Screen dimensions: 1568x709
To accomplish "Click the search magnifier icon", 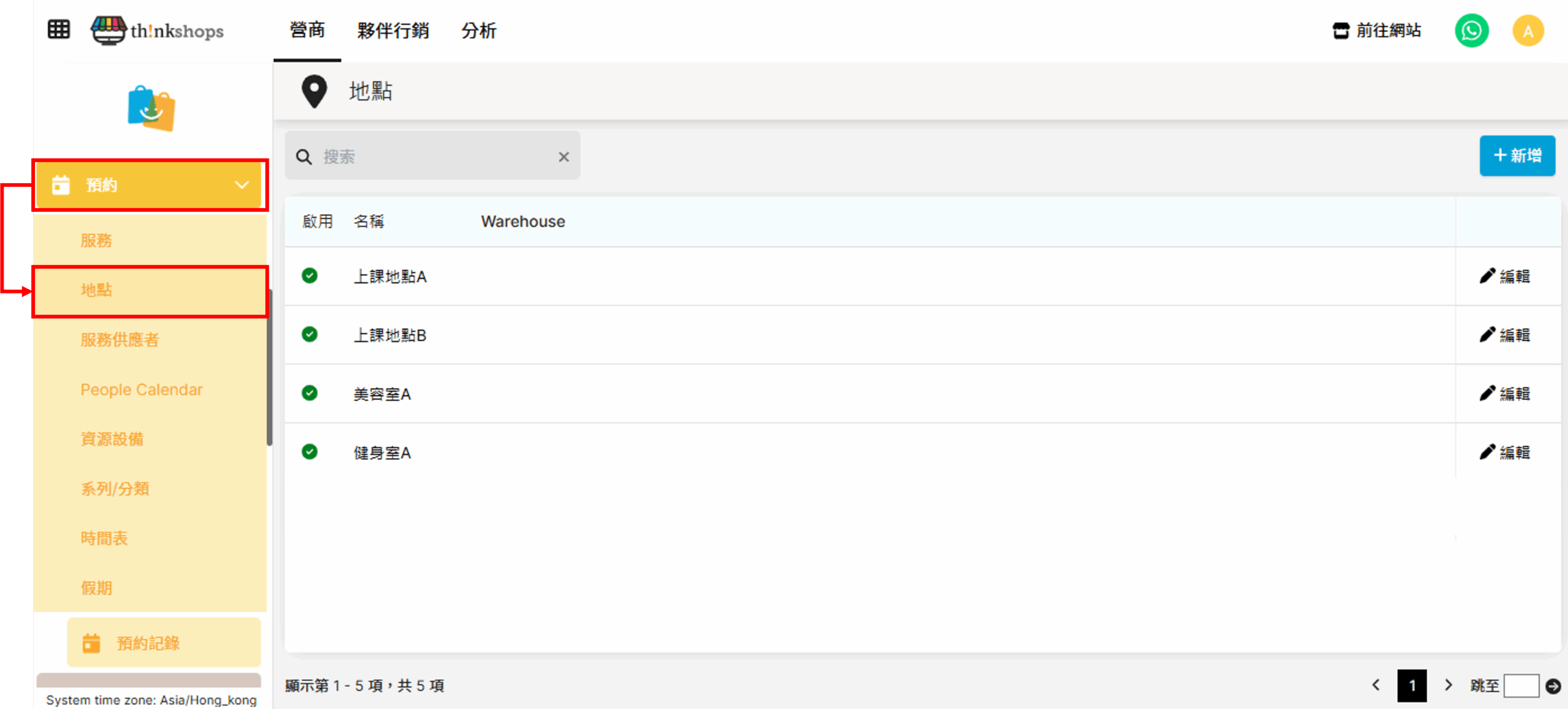I will (304, 157).
